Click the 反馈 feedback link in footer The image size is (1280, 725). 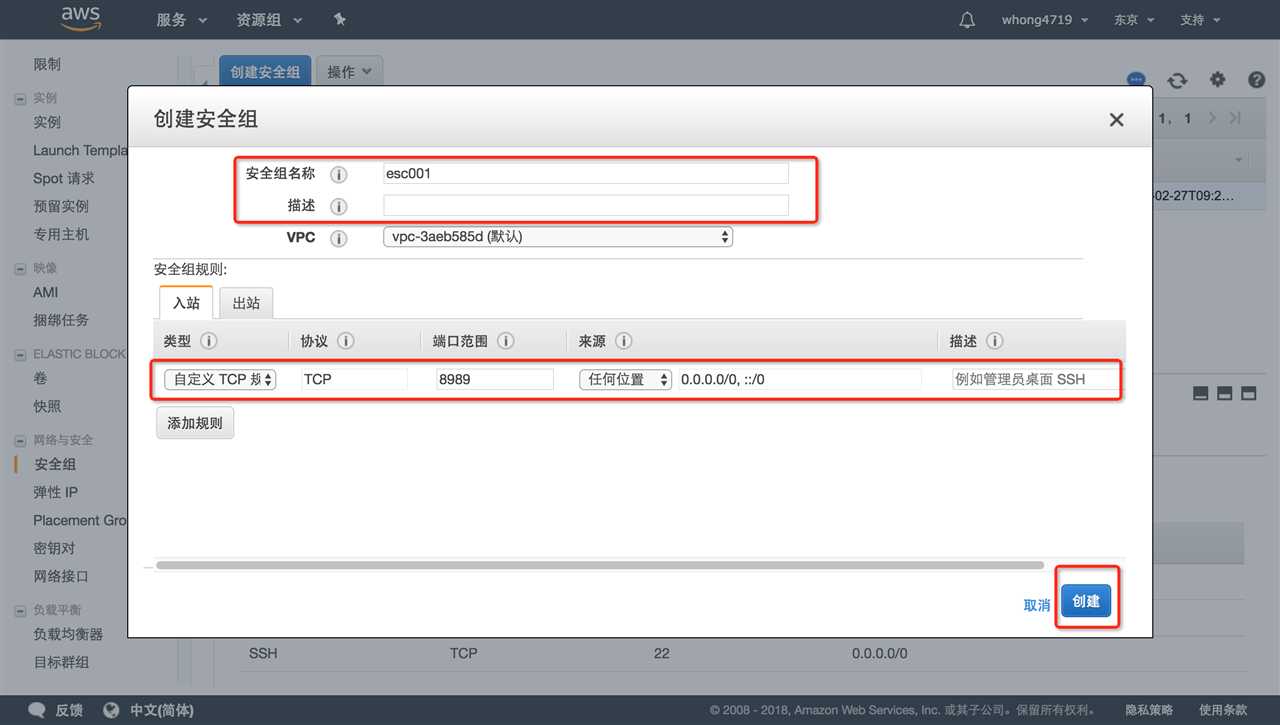tap(69, 710)
